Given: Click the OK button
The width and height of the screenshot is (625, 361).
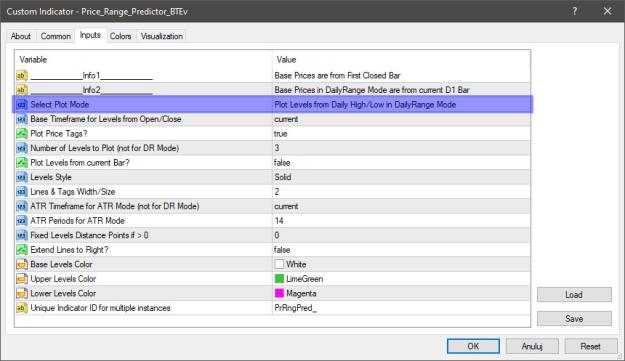Looking at the screenshot, I should coord(473,346).
